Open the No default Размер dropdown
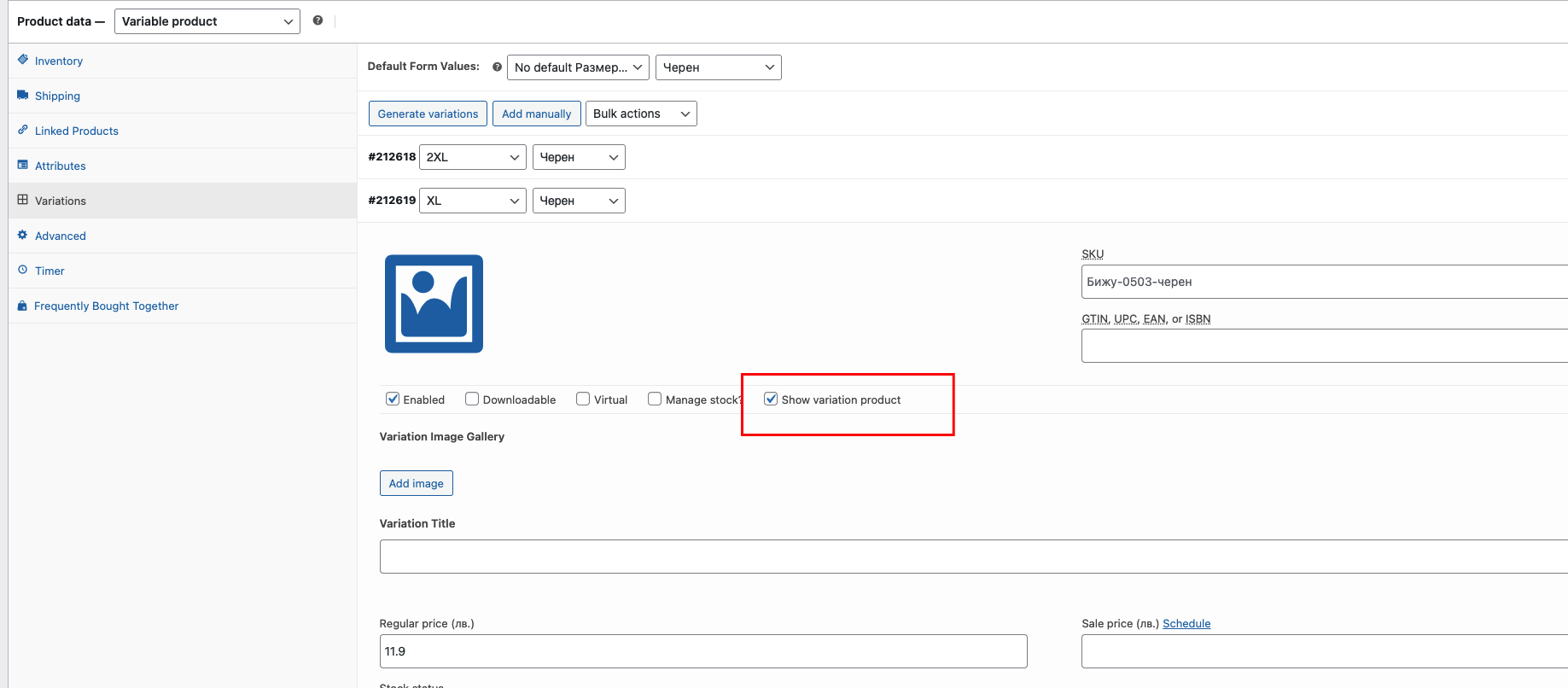 [x=578, y=67]
